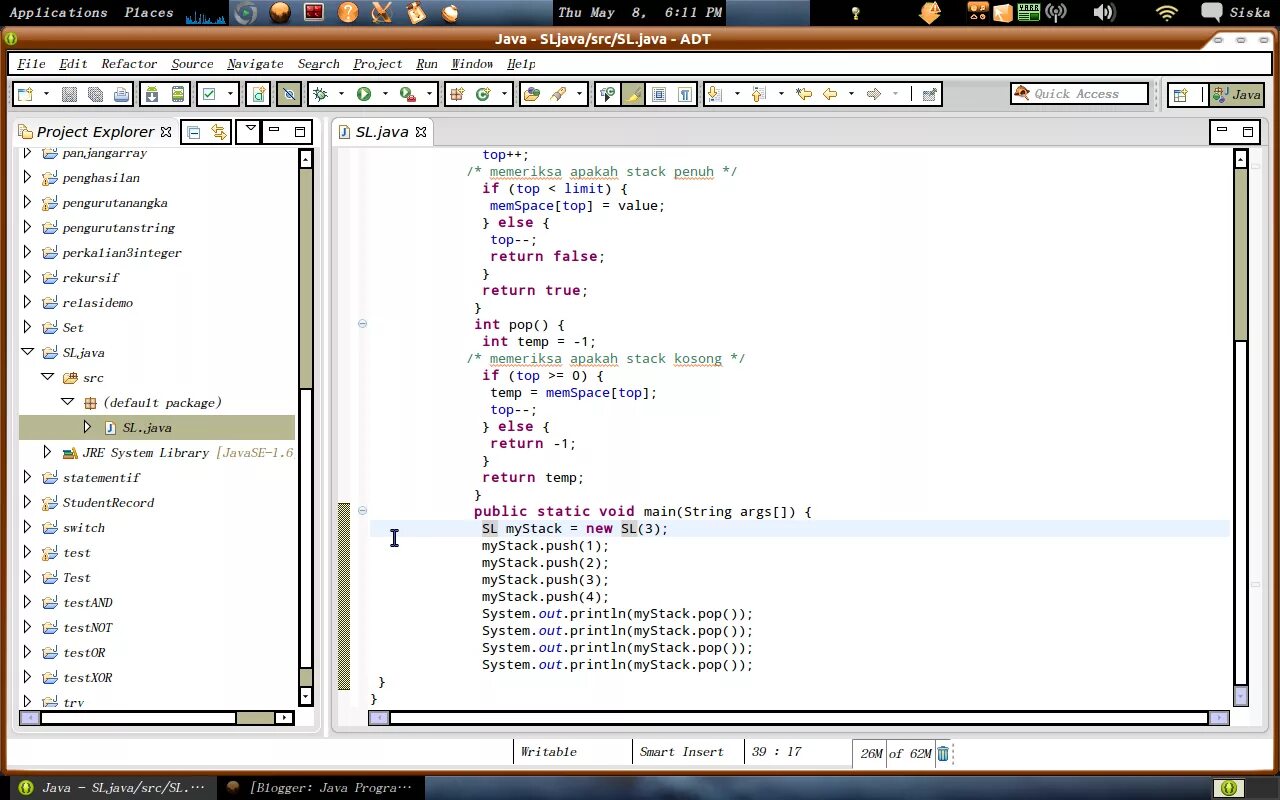Click Back navigation yellow arrow

(x=829, y=94)
